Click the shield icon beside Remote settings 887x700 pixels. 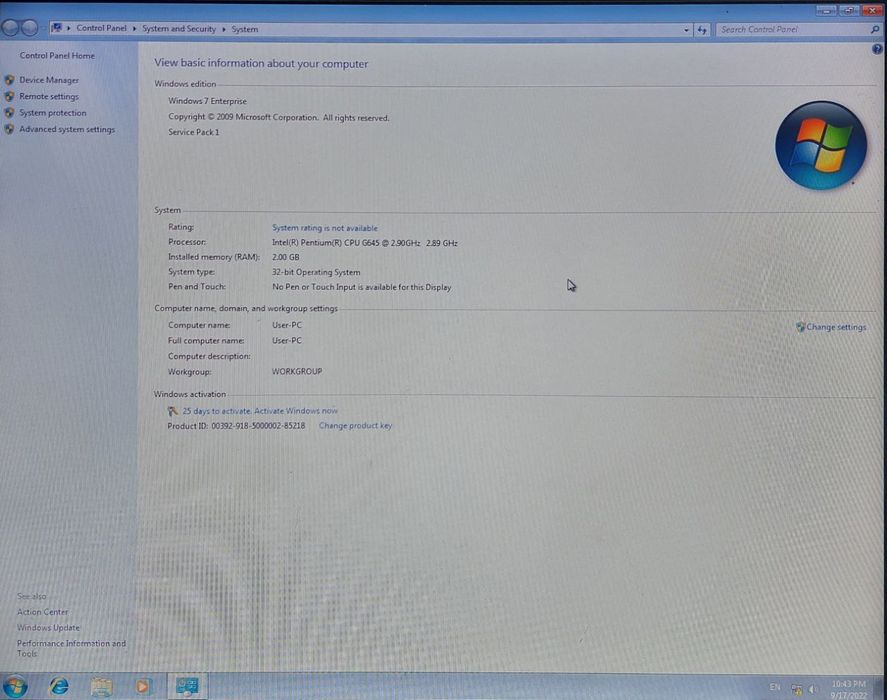coord(9,96)
